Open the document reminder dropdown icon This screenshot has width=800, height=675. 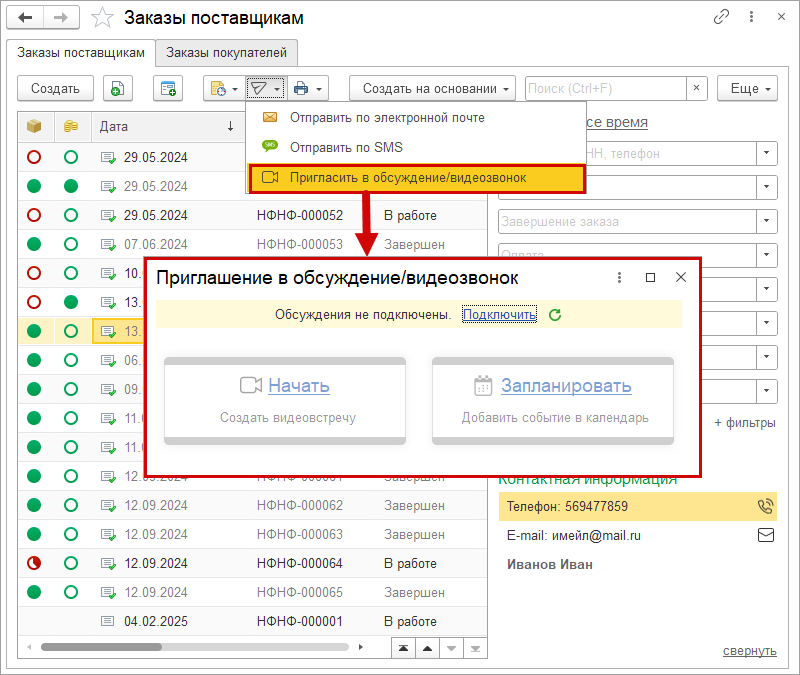224,88
